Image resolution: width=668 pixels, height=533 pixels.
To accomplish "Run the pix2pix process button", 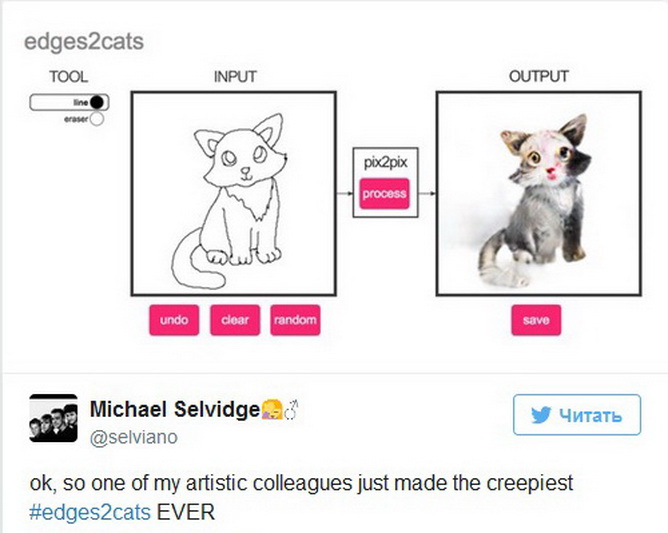I will tap(384, 194).
